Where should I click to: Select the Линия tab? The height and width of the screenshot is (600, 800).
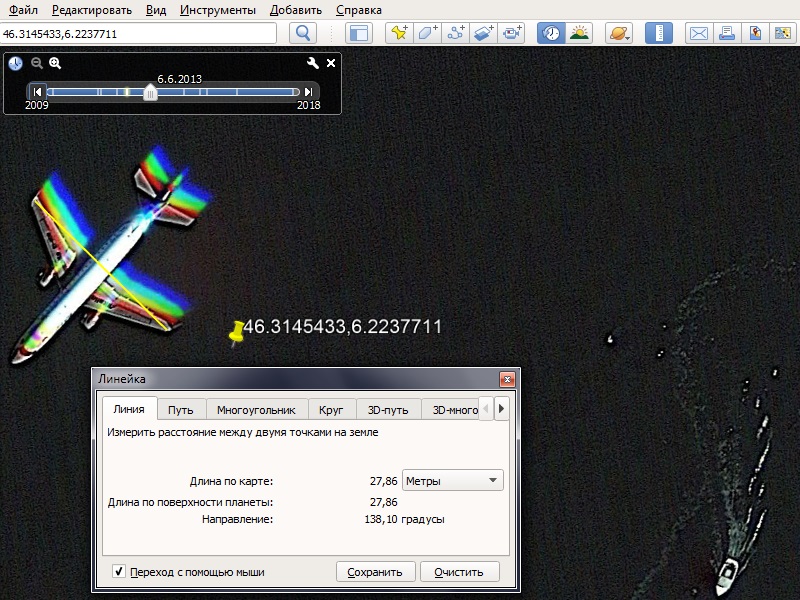129,409
